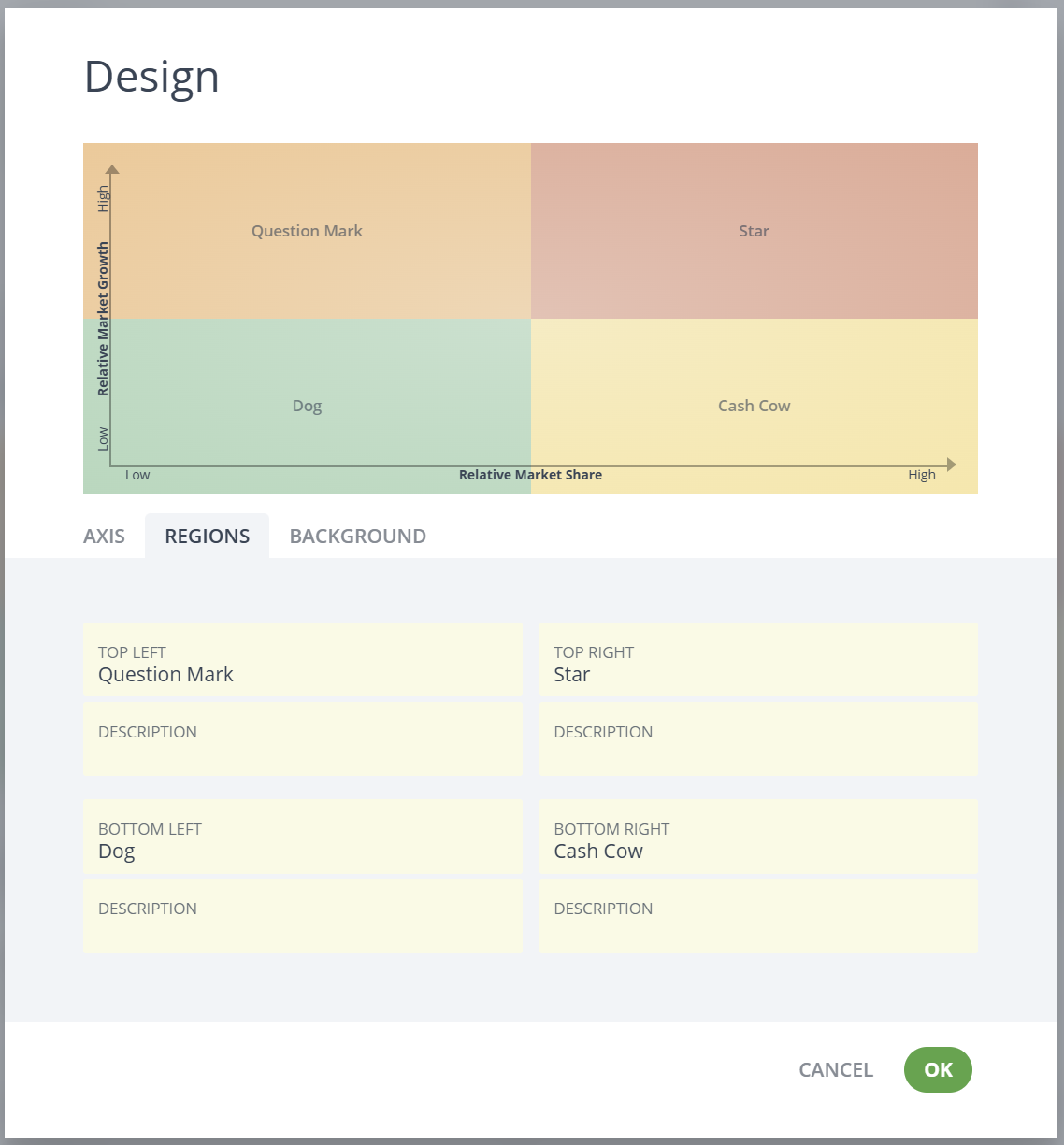This screenshot has width=1064, height=1145.
Task: Select the REGIONS tab
Action: [208, 536]
